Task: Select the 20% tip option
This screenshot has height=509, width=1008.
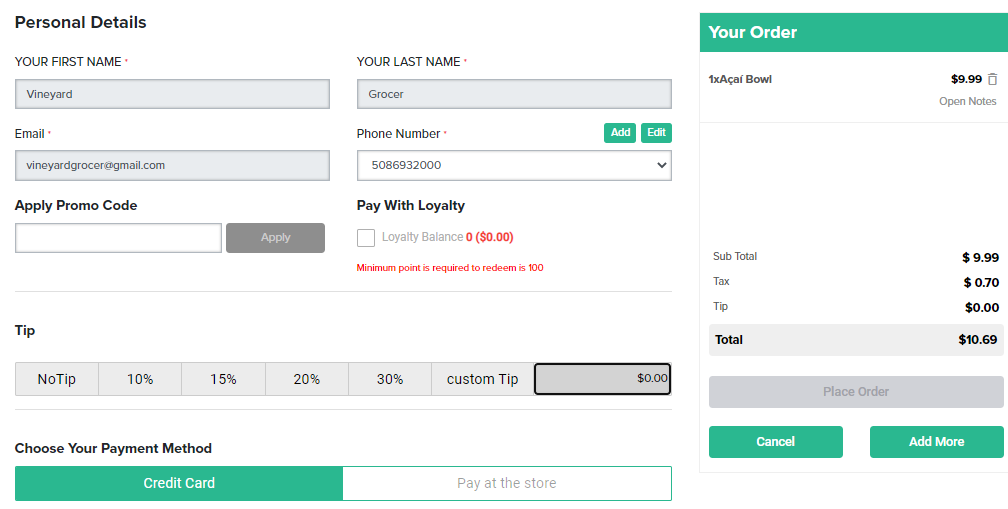Action: [307, 379]
